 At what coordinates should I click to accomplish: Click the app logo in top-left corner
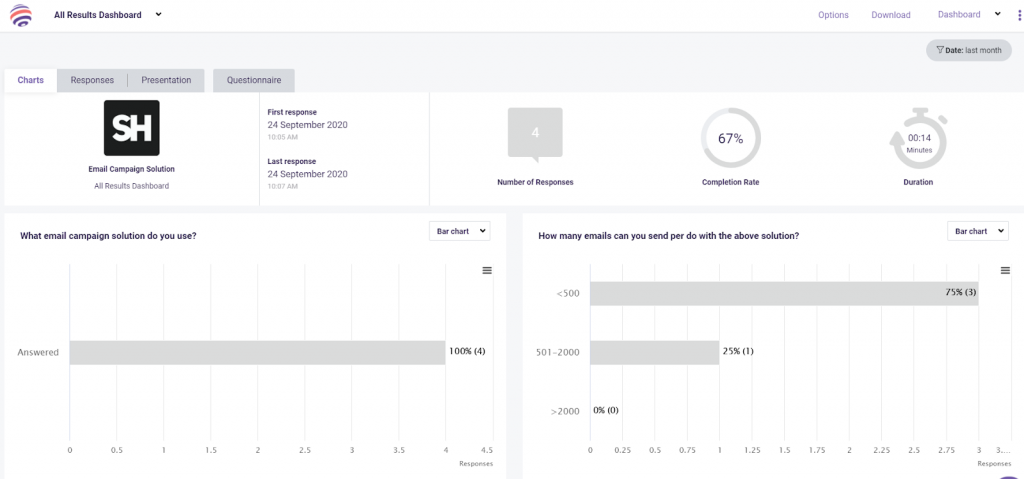pyautogui.click(x=20, y=16)
